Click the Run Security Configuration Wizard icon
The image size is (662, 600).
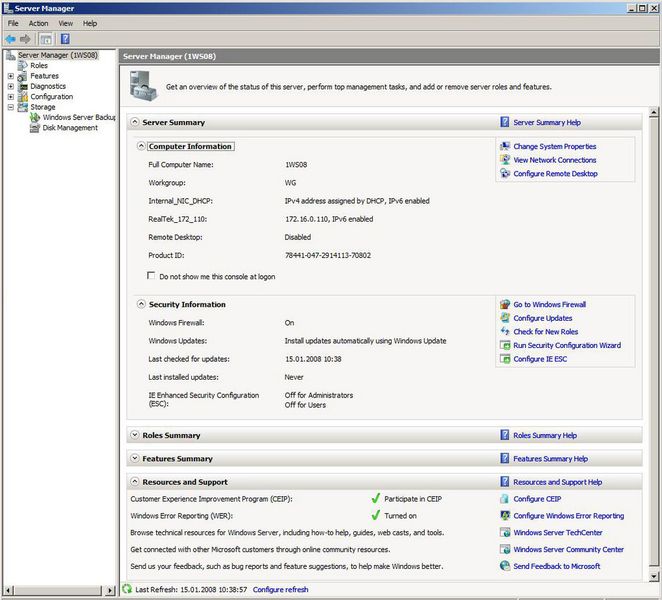[x=505, y=345]
